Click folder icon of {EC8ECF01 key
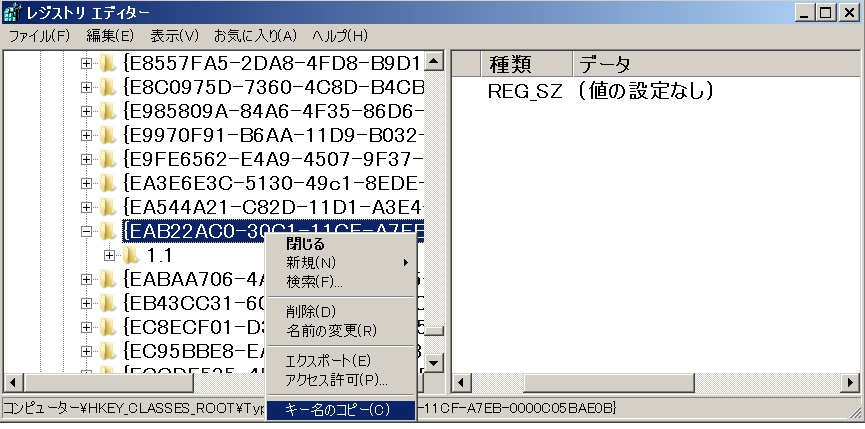The image size is (865, 429). pyautogui.click(x=108, y=326)
